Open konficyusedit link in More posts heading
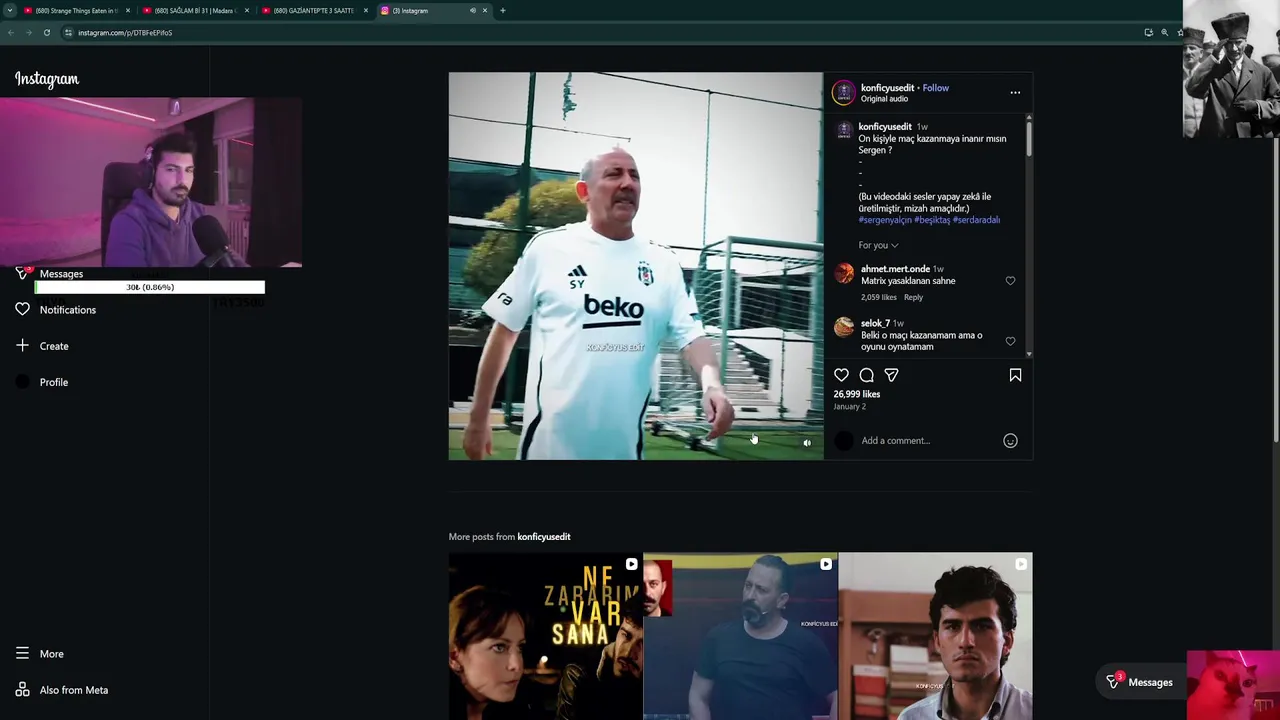 [x=544, y=537]
